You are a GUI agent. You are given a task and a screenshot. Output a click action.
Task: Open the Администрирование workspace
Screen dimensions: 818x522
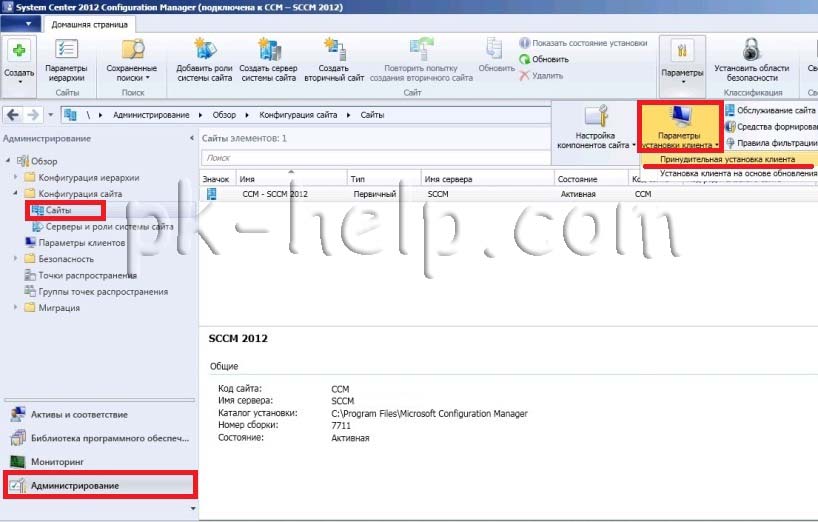click(x=99, y=485)
